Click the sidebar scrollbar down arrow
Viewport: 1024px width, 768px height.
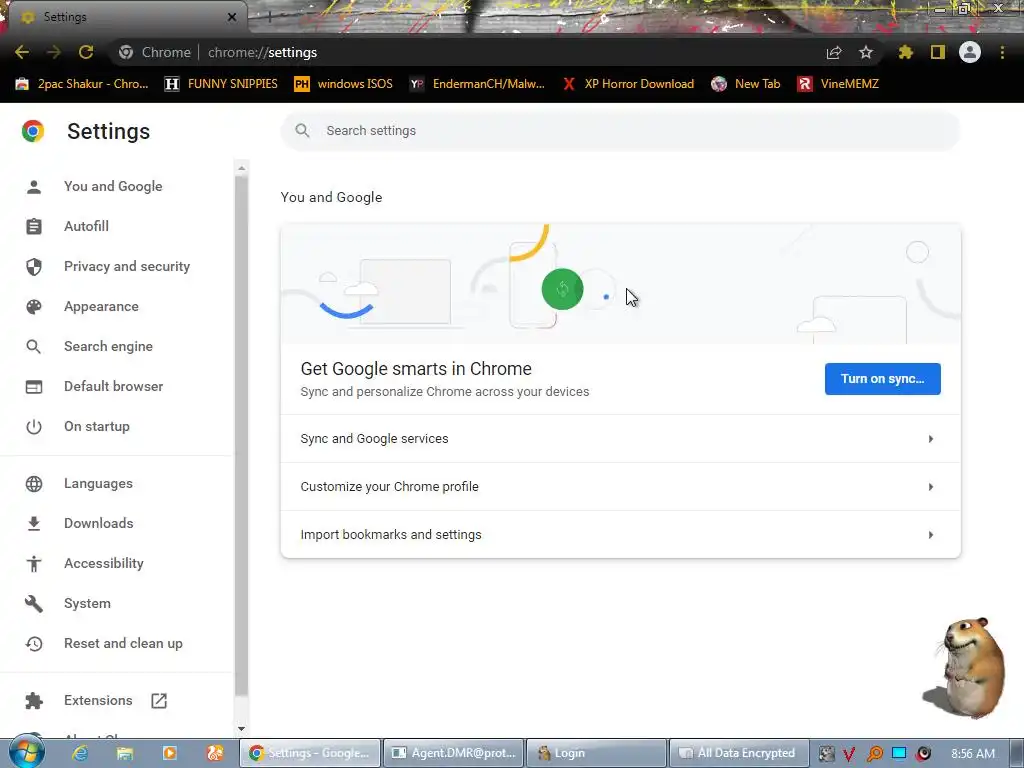(x=242, y=728)
